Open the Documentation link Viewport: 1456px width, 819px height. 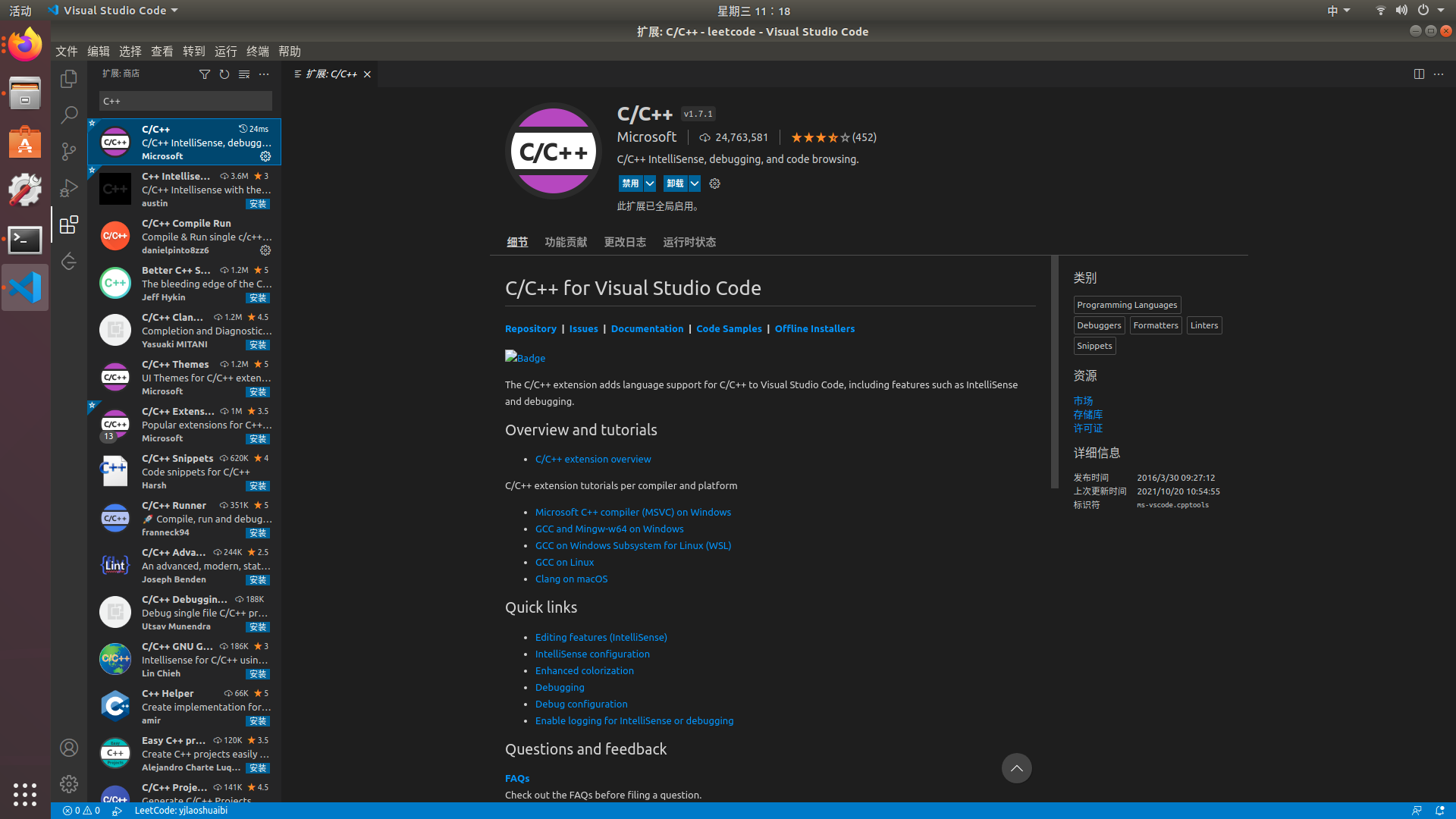[x=647, y=328]
